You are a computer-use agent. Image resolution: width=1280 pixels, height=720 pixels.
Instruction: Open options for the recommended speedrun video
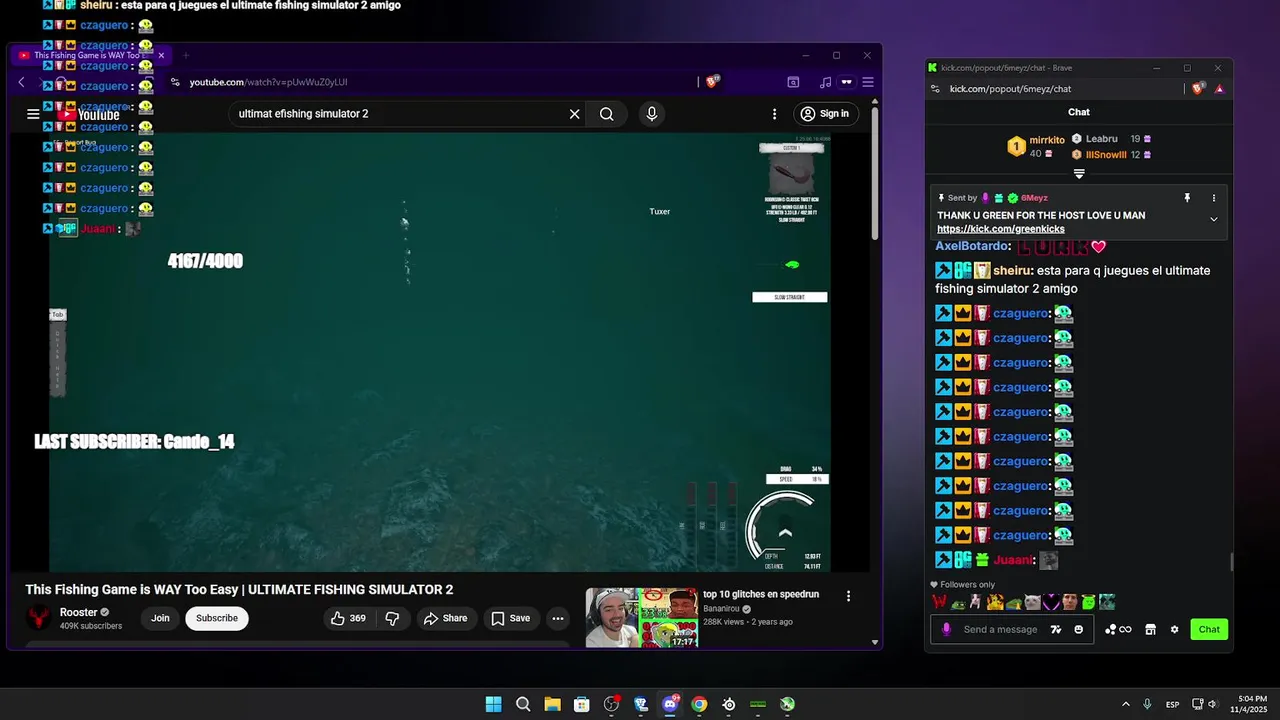point(849,596)
